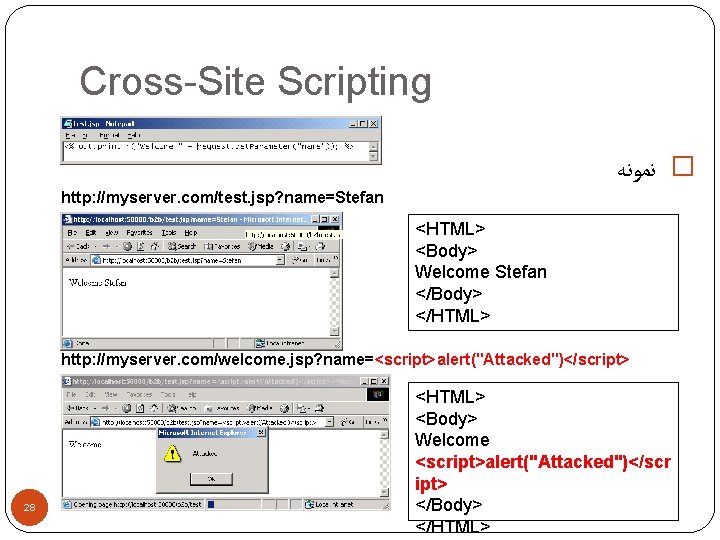Click Local intranet zone icon in Attacked window

(309, 505)
